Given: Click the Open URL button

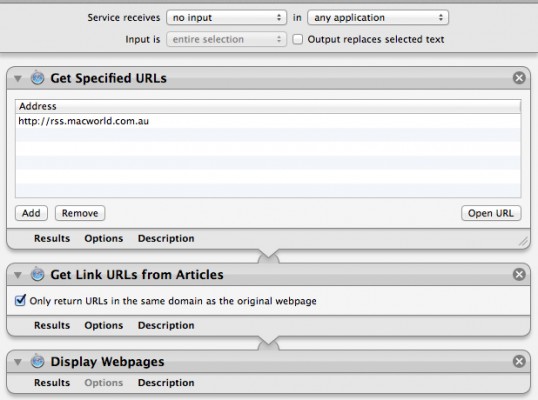Looking at the screenshot, I should tap(491, 213).
